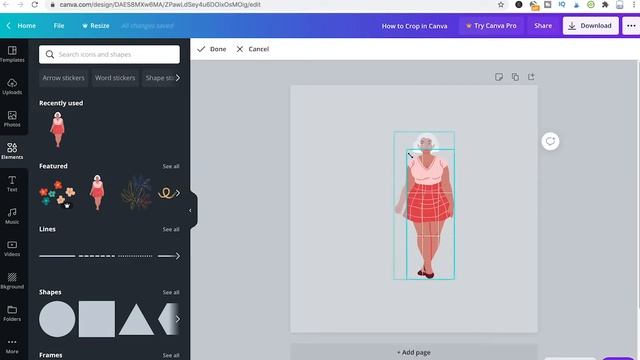Select the Shape stickers chip
This screenshot has width=640, height=360.
pyautogui.click(x=160, y=78)
